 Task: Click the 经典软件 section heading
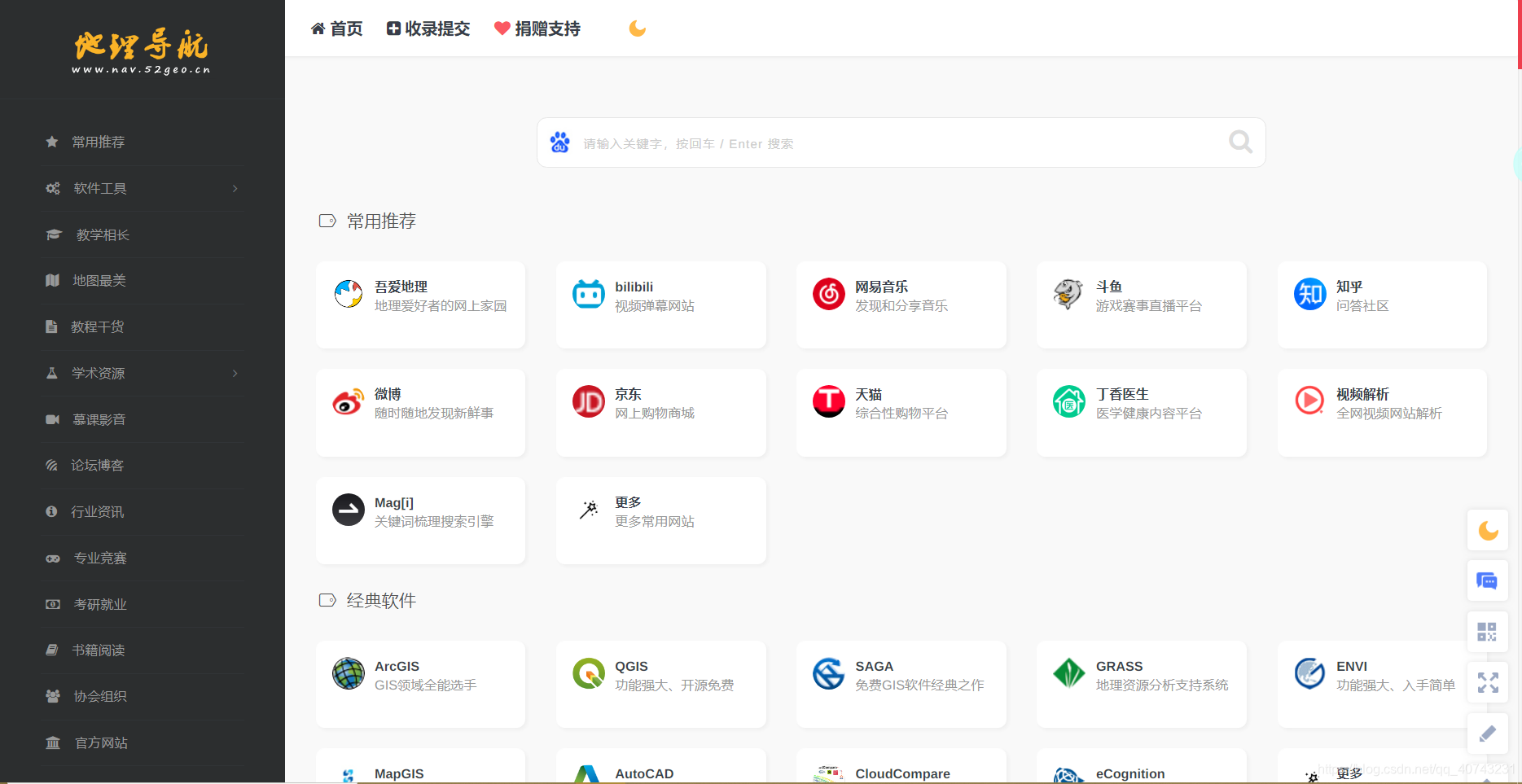[381, 600]
